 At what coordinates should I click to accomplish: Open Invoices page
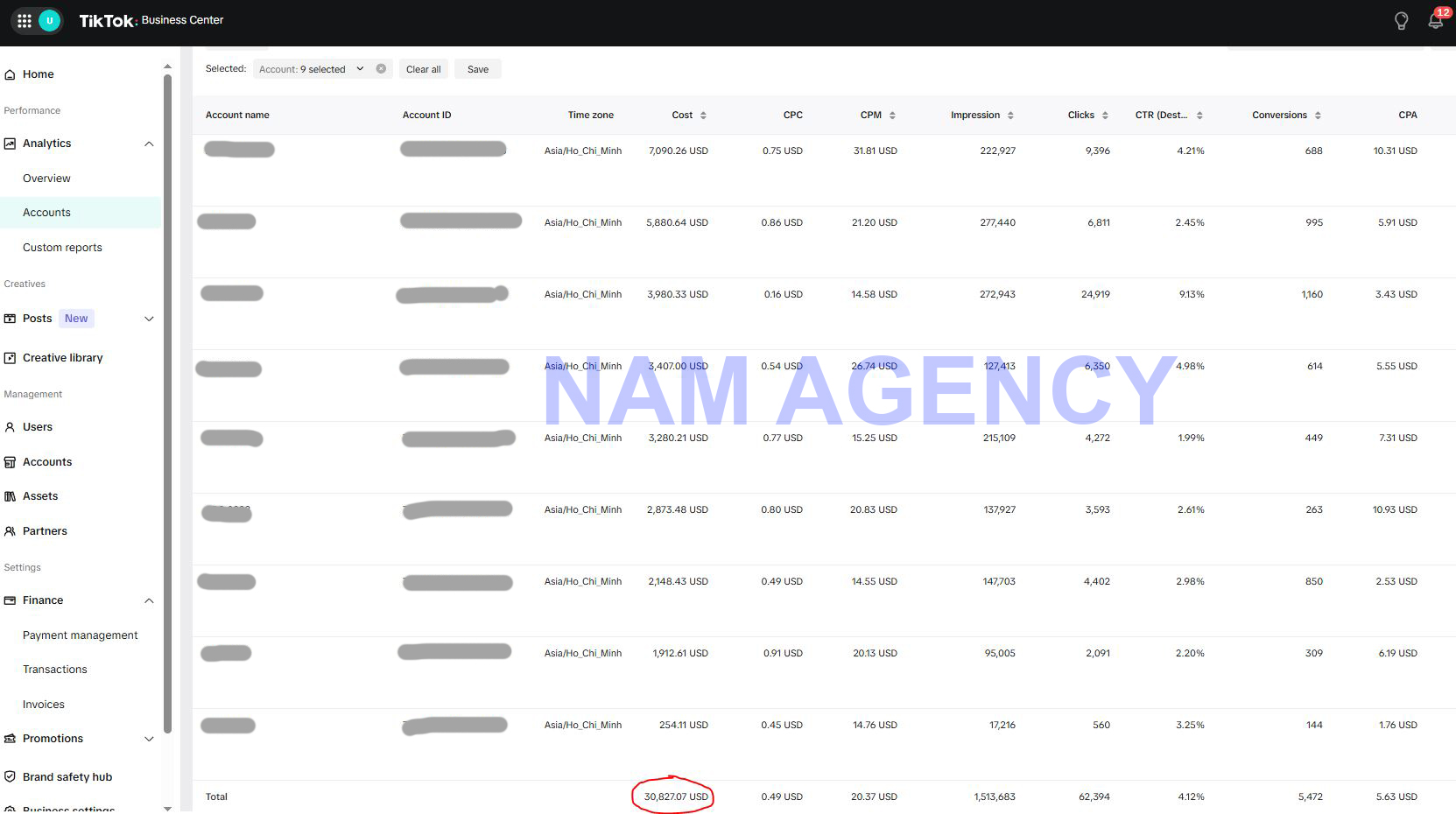[44, 705]
